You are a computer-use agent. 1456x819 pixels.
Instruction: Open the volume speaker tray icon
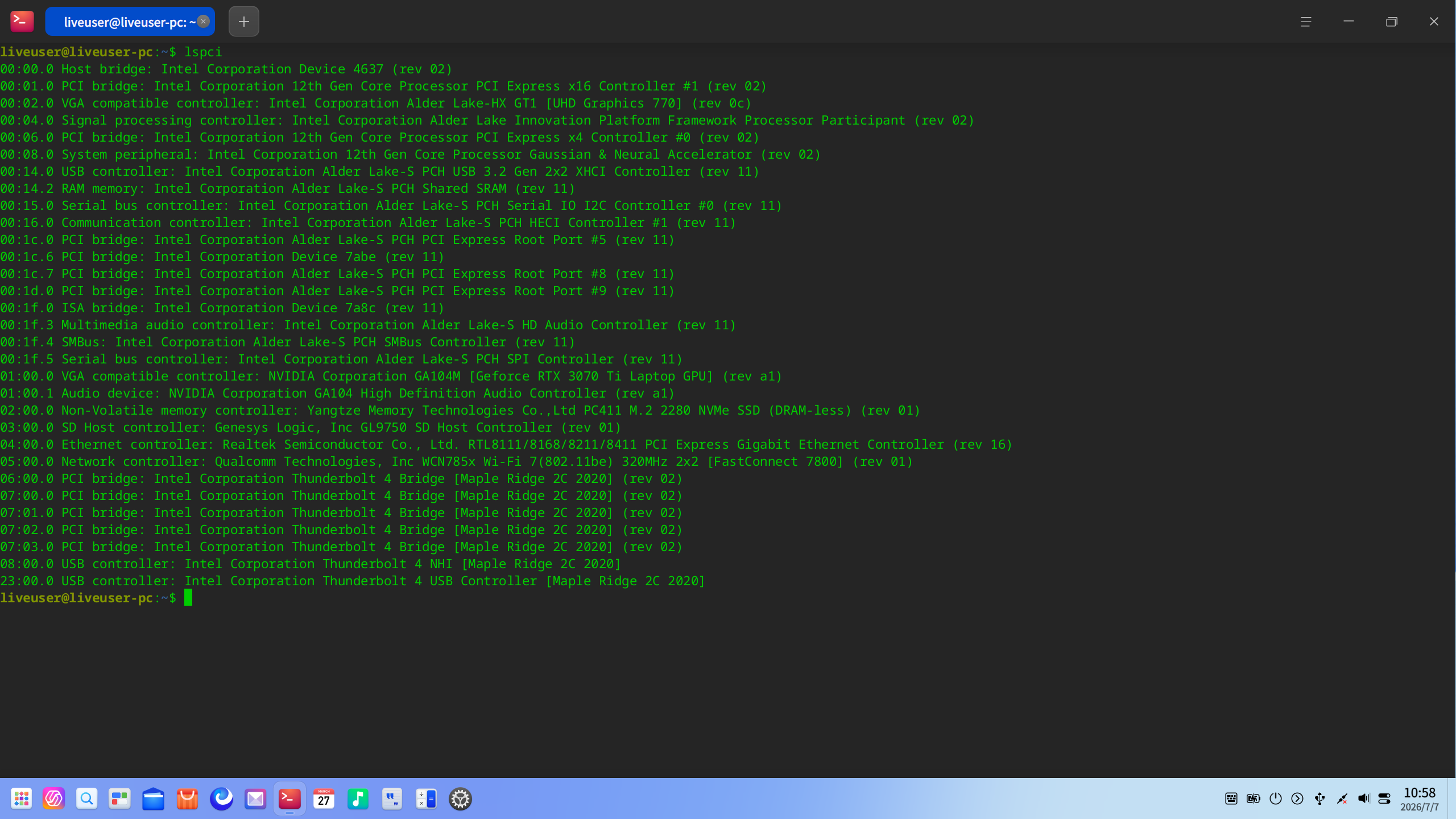click(x=1364, y=799)
